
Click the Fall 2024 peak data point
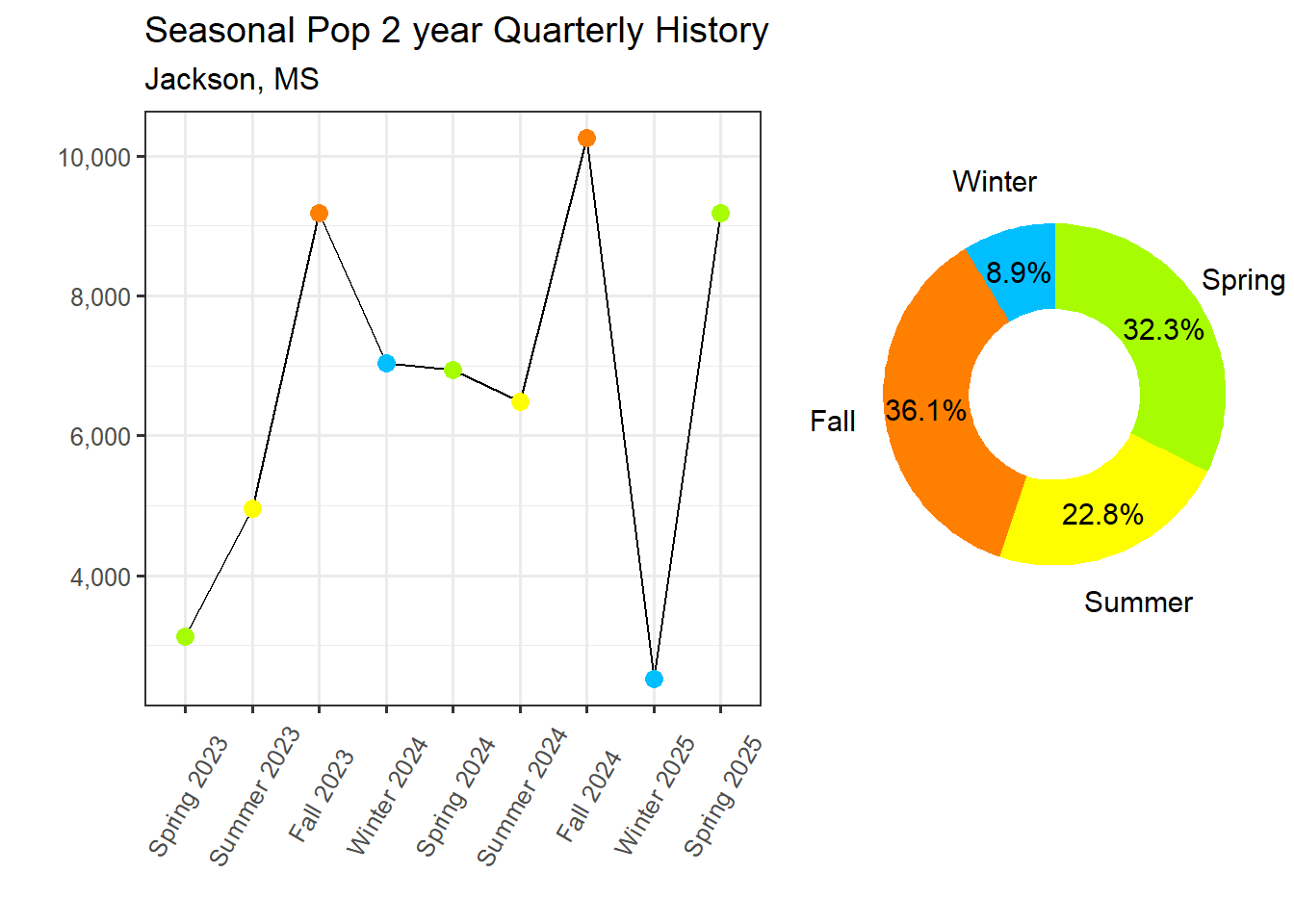586,139
